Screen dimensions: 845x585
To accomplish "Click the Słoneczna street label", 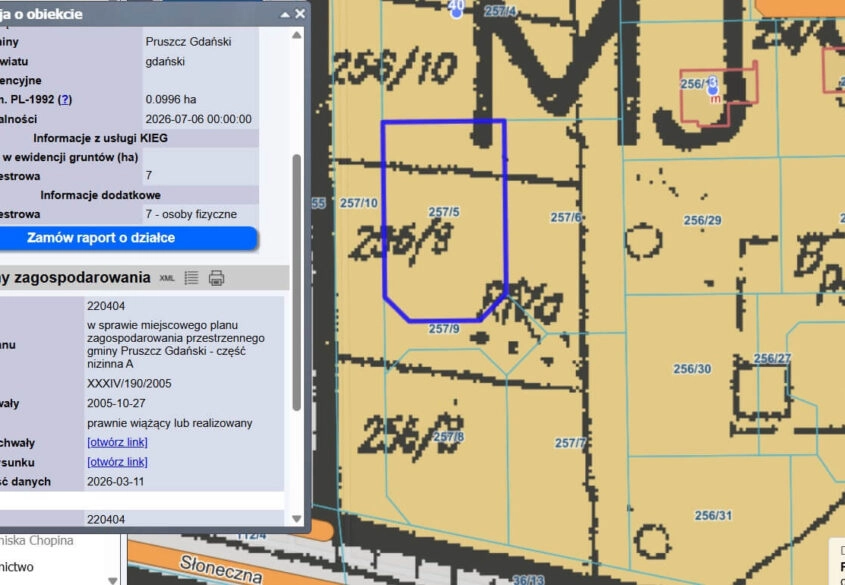I will click(221, 569).
